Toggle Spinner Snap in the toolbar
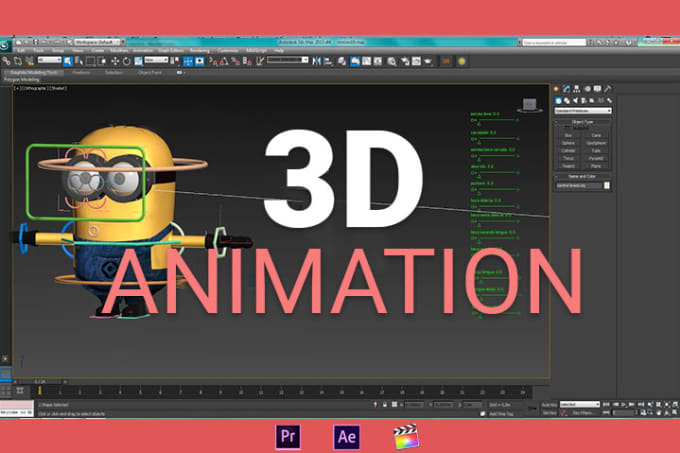680x453 pixels. (247, 62)
